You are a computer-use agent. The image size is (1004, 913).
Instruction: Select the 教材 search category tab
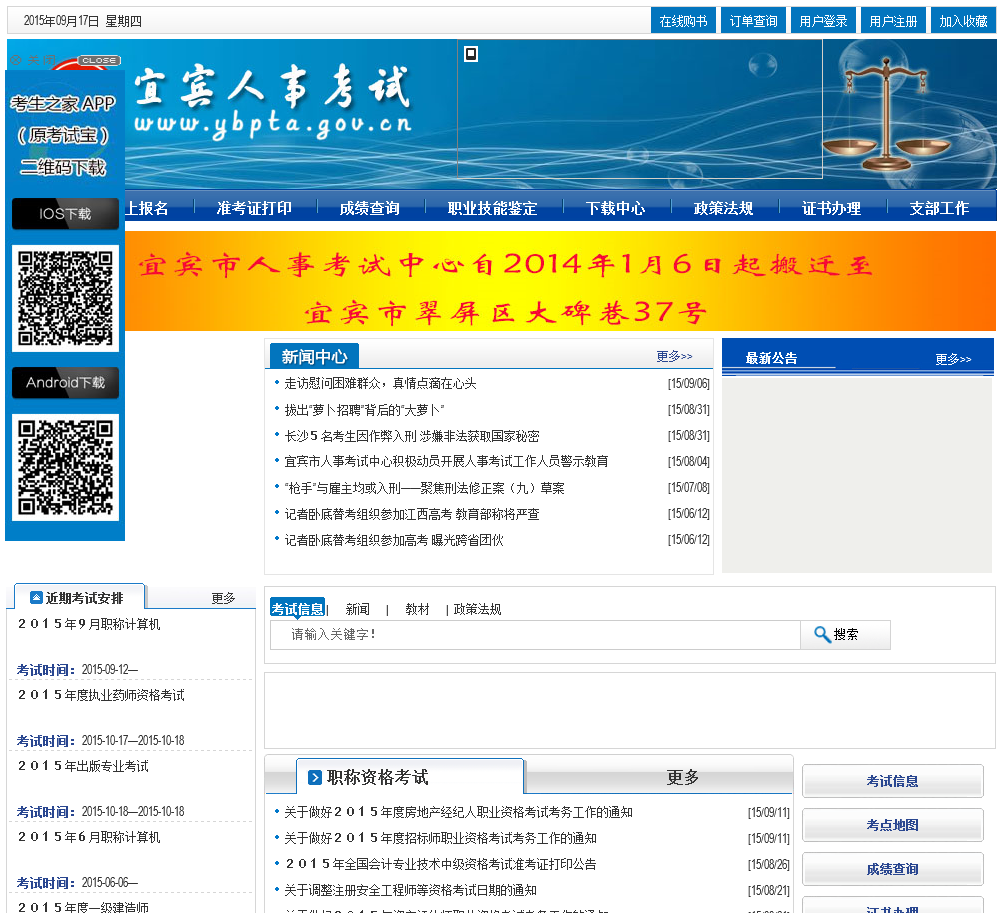pos(417,609)
